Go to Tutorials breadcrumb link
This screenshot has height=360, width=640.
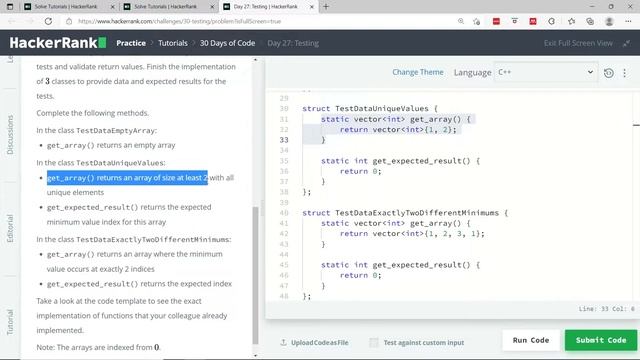[173, 43]
